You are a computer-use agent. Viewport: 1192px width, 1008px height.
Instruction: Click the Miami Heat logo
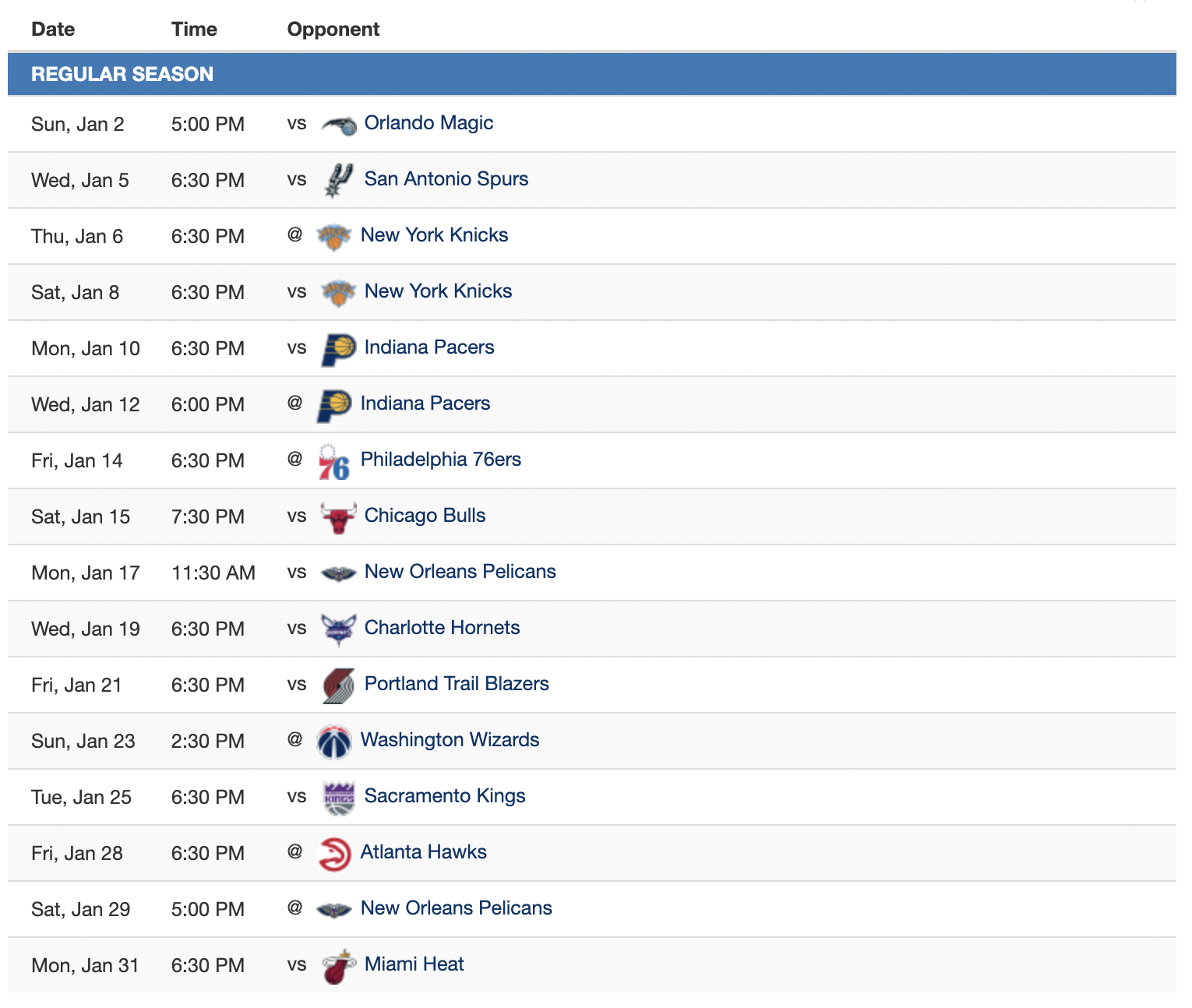pos(339,966)
